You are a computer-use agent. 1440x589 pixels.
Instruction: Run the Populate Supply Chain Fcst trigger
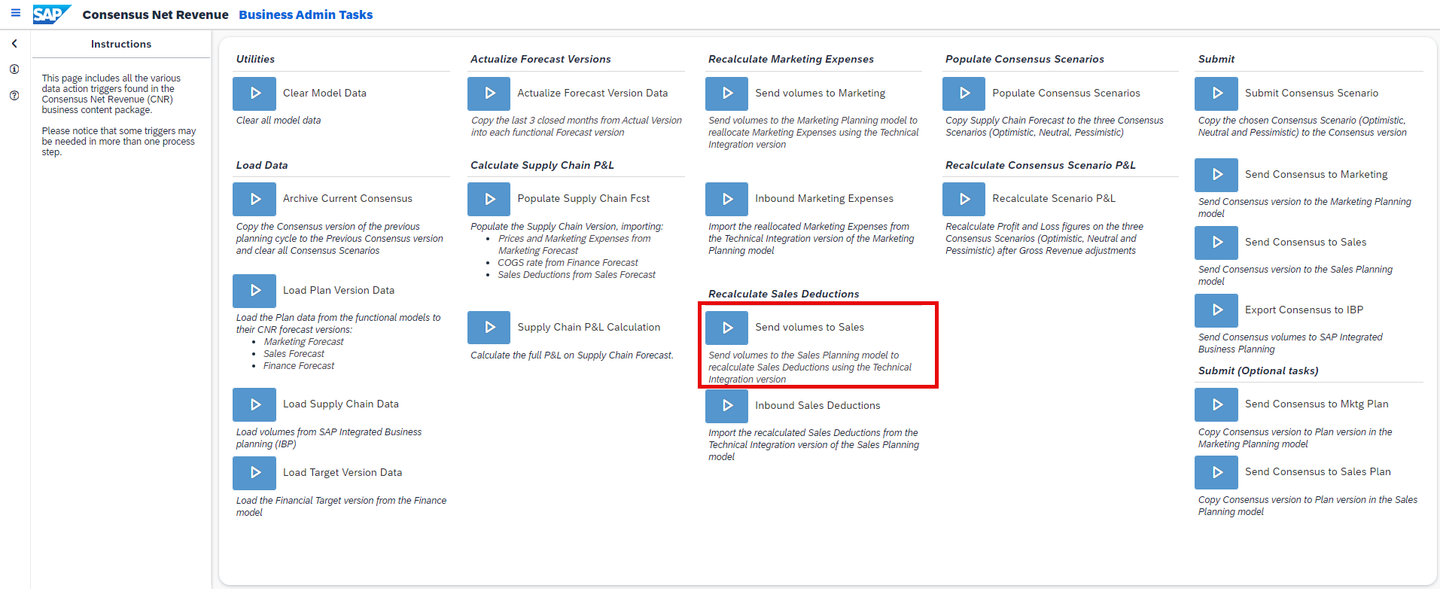click(x=489, y=199)
